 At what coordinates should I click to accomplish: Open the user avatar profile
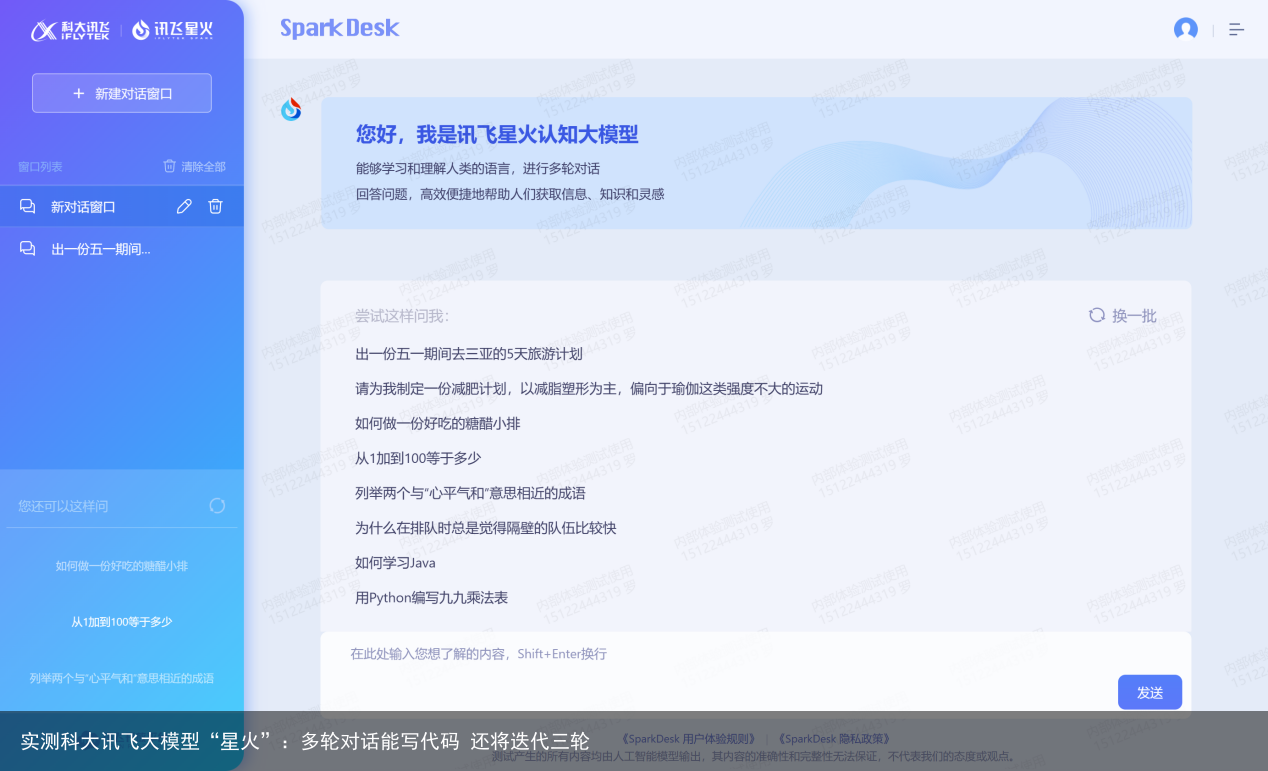tap(1186, 29)
